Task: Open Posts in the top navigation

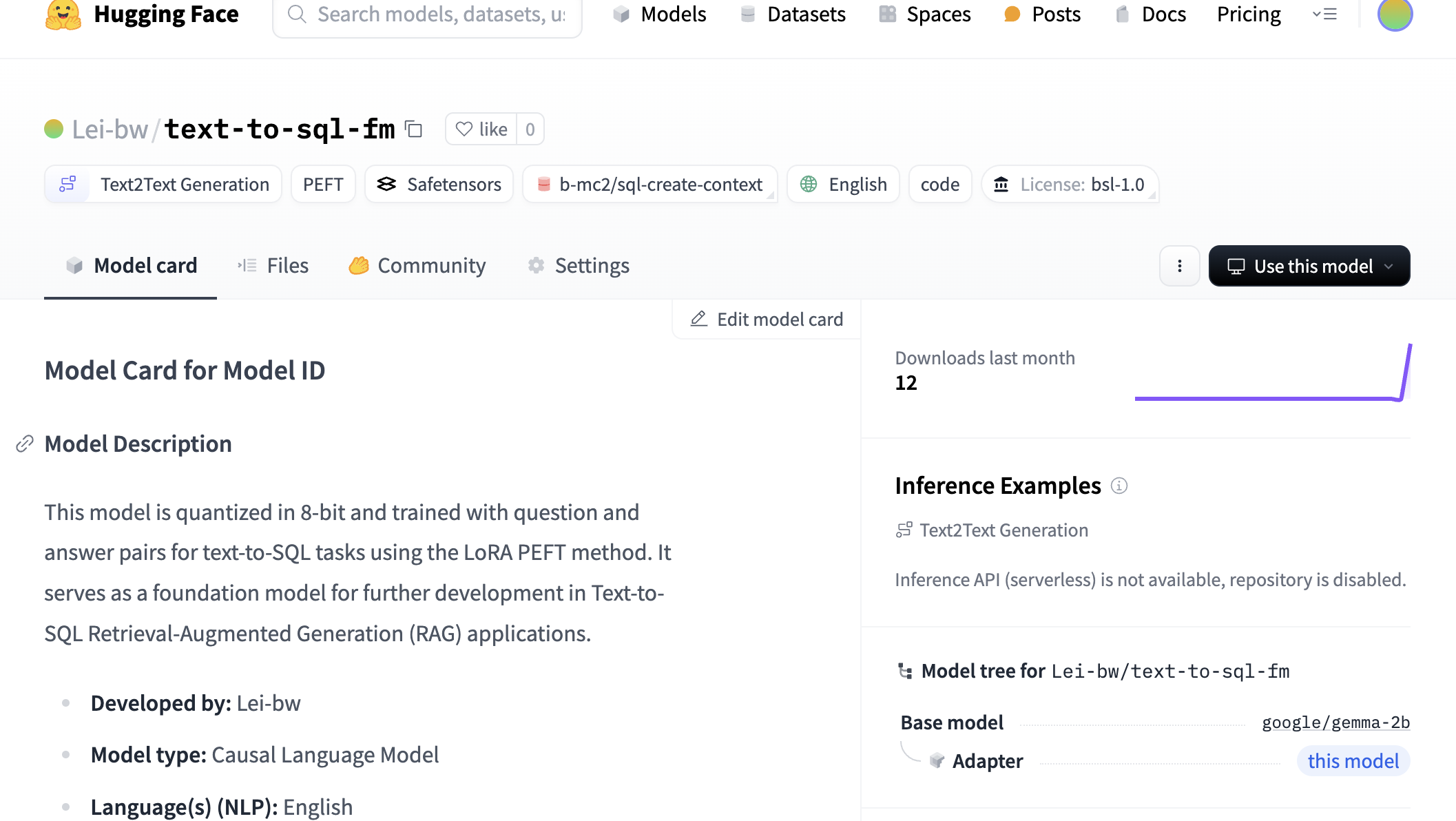Action: [x=1042, y=14]
